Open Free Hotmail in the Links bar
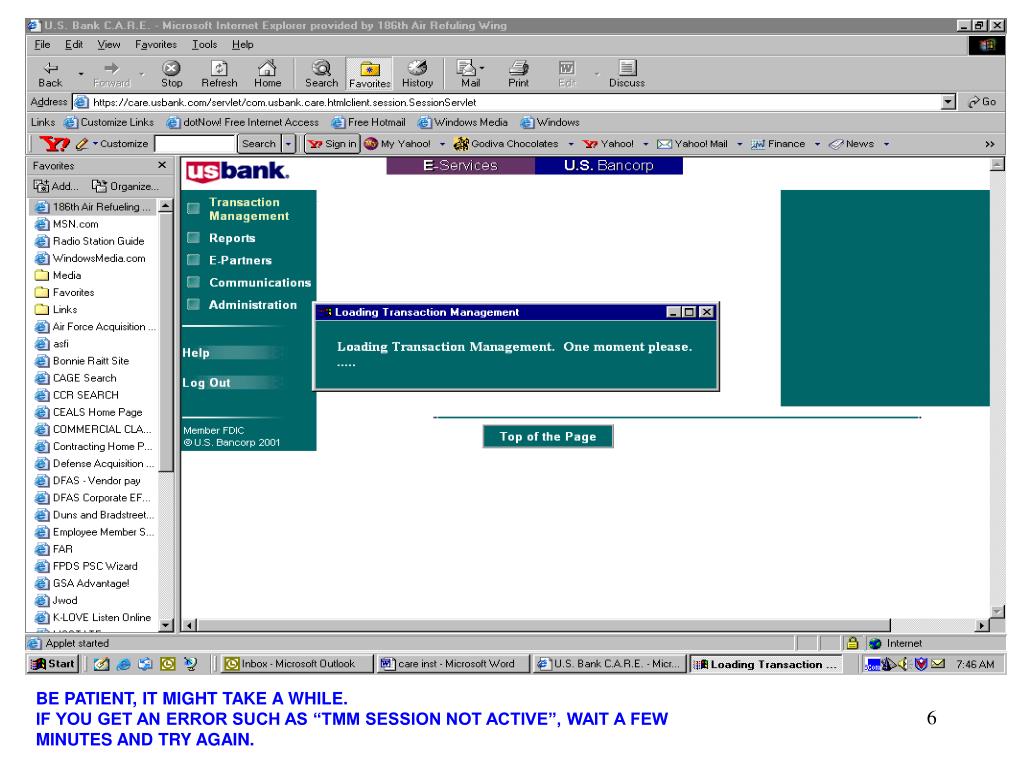Viewport: 1024px width, 768px height. [368, 122]
